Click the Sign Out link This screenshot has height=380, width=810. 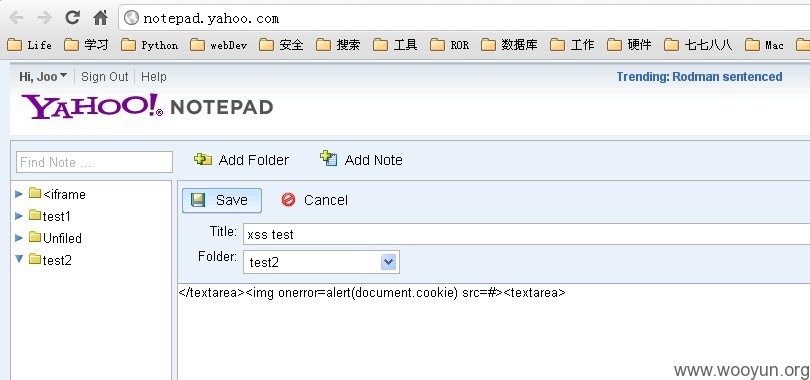point(104,76)
